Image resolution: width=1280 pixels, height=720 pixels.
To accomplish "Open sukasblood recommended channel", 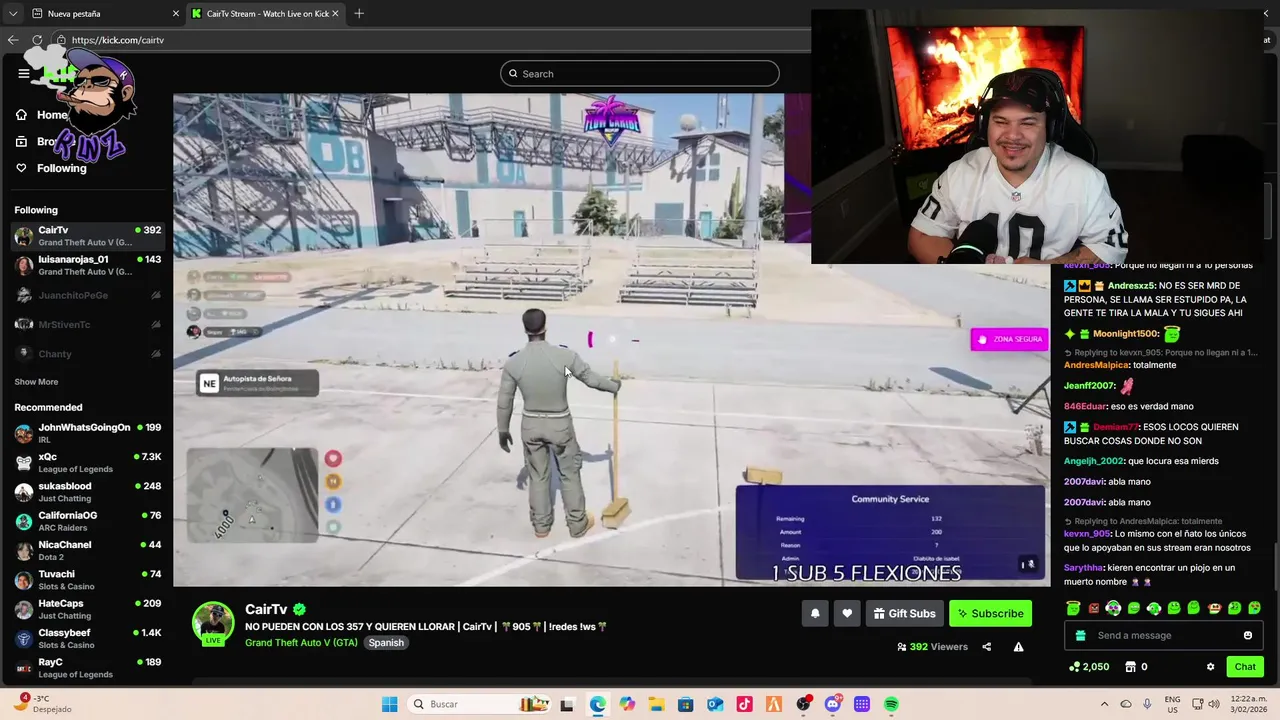I will pyautogui.click(x=87, y=492).
